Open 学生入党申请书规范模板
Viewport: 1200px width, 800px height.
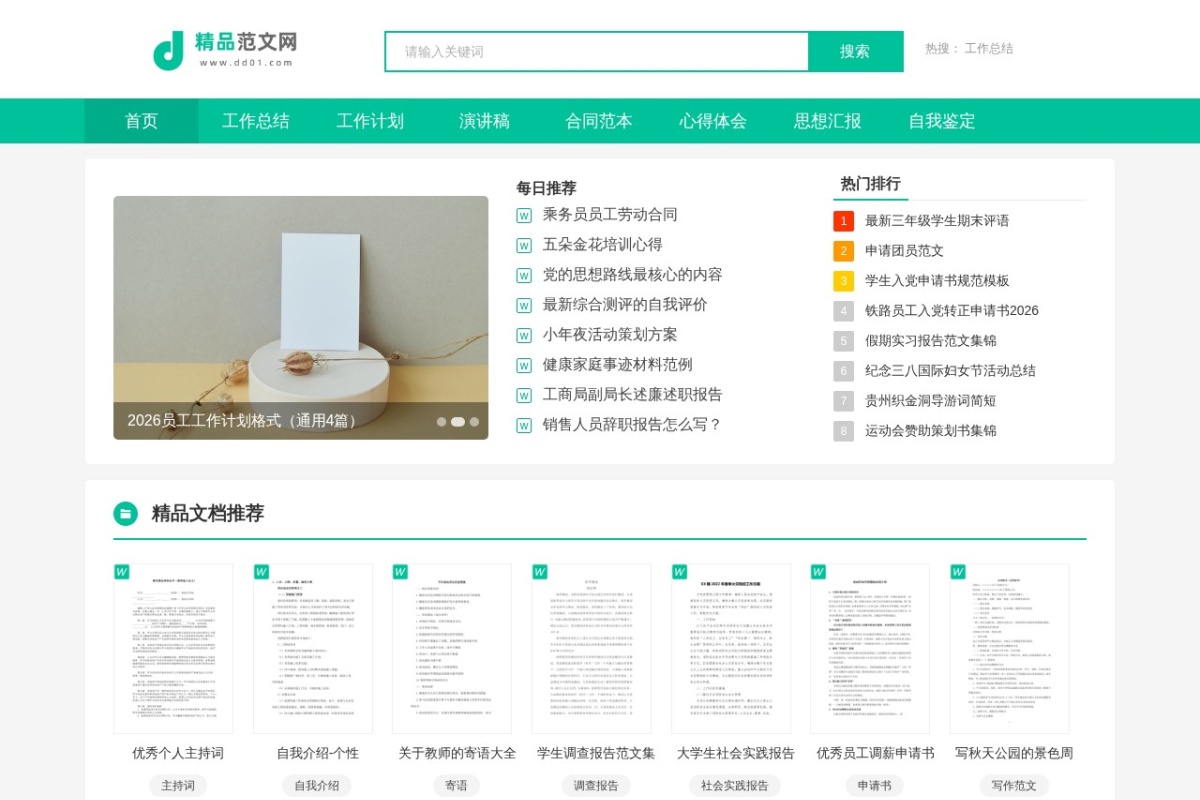[937, 281]
